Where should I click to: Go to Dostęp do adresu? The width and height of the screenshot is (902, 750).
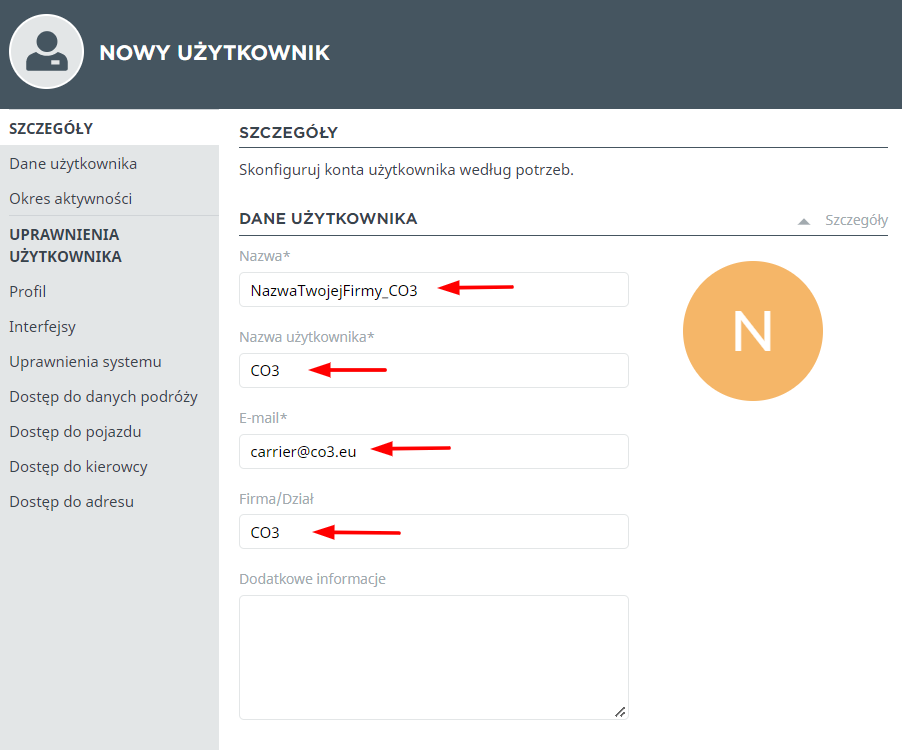coord(71,502)
